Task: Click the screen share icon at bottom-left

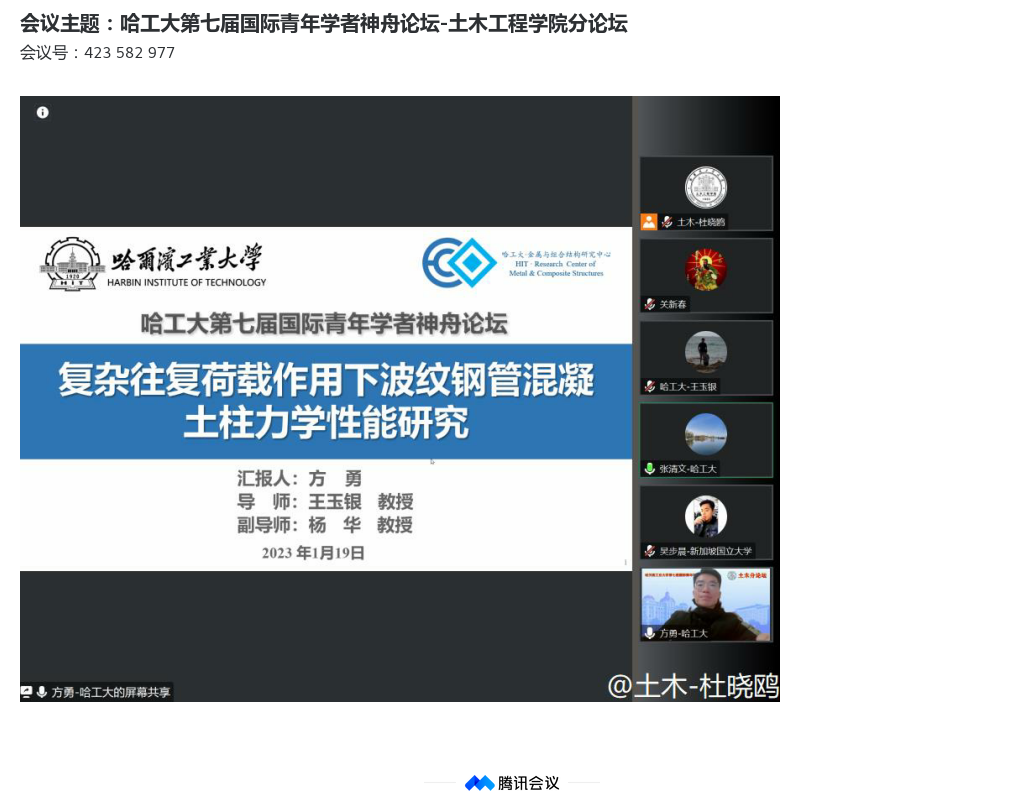Action: click(x=27, y=692)
